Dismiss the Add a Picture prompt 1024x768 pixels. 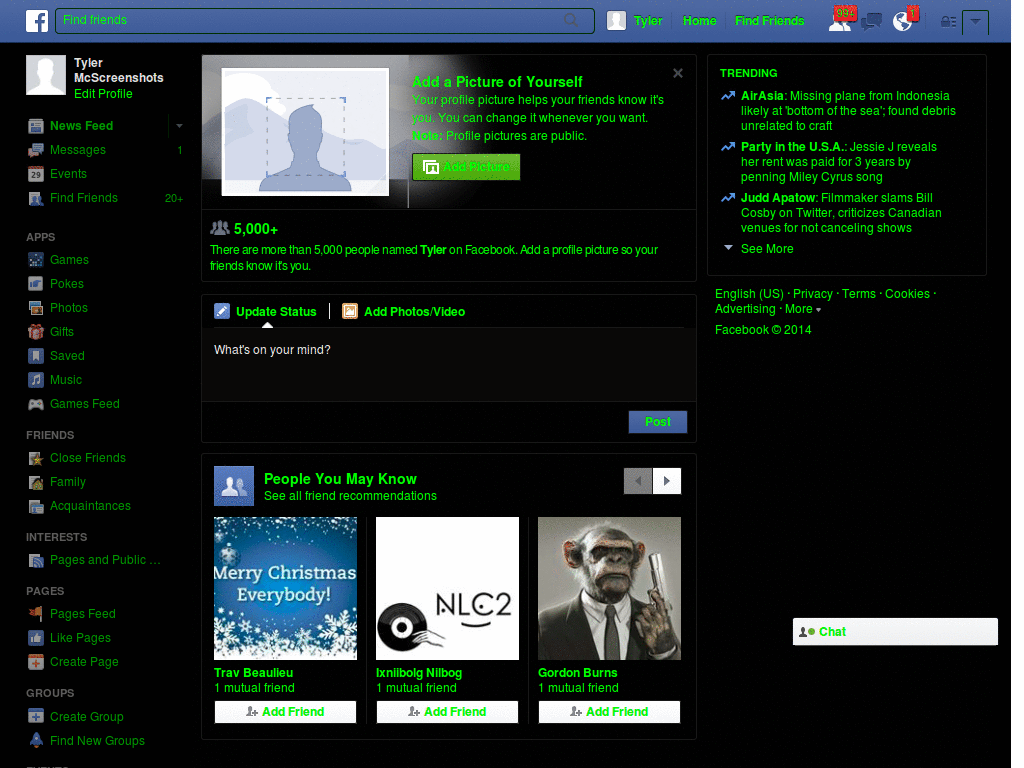[x=678, y=73]
